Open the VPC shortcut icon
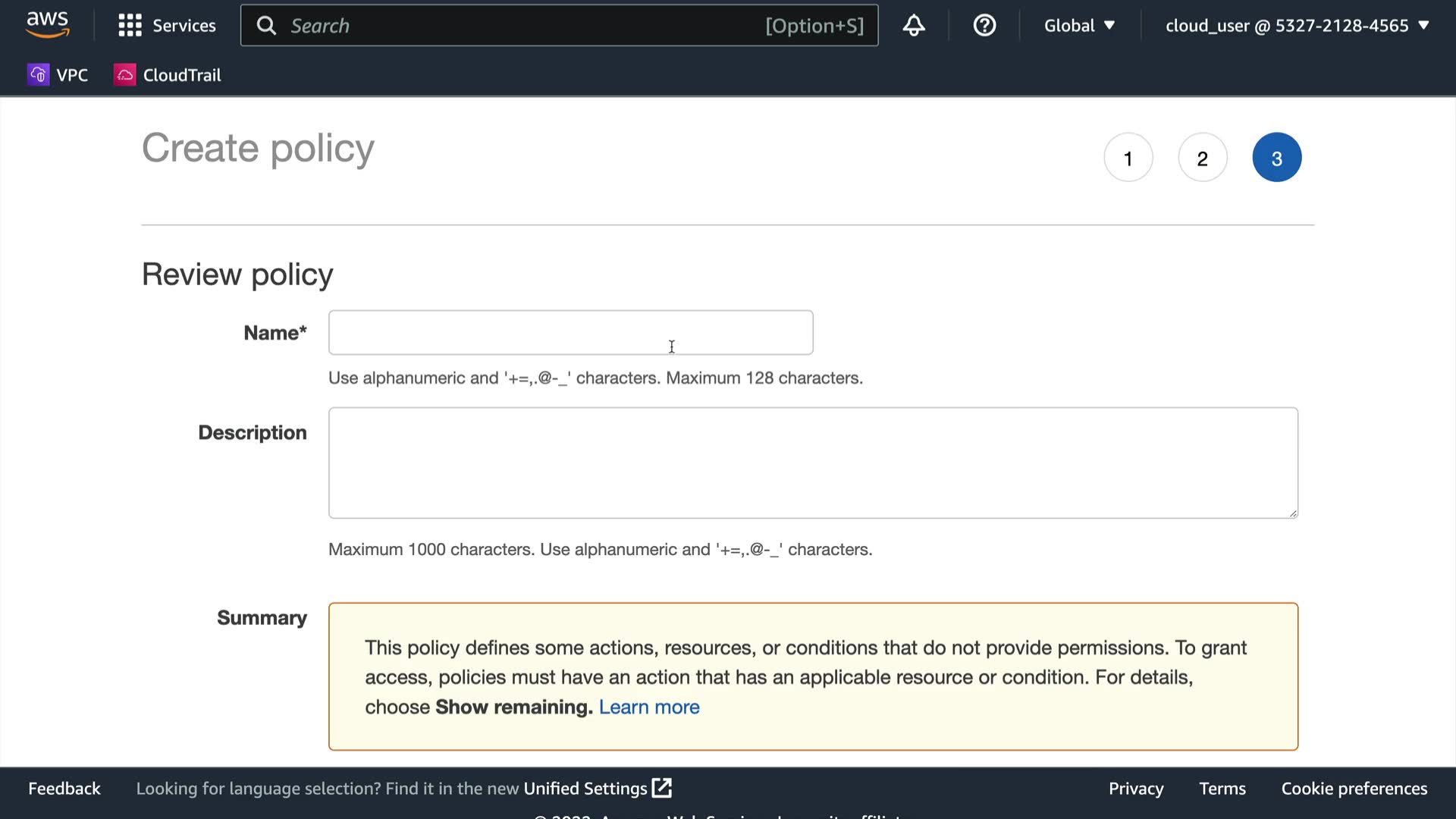Image resolution: width=1456 pixels, height=819 pixels. point(38,74)
